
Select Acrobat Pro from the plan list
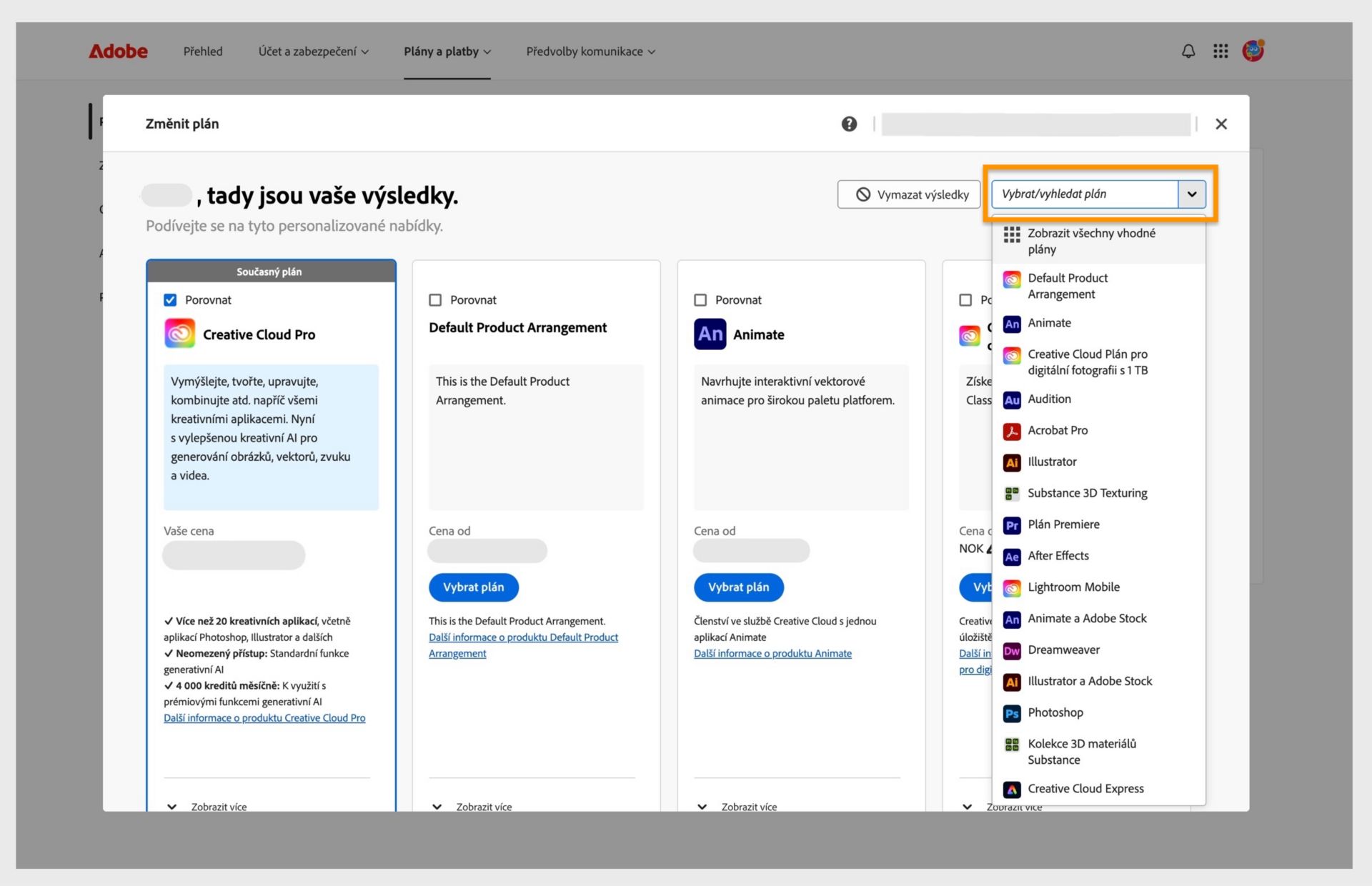pos(1057,430)
